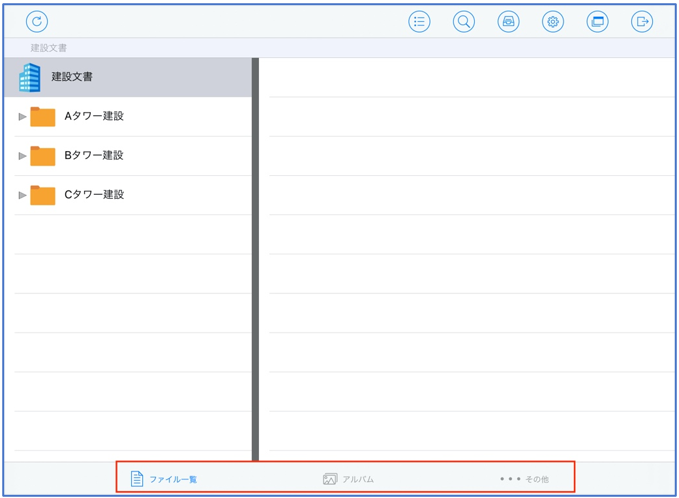Click the search magnifier icon
Viewport: 679px width, 498px height.
(x=464, y=21)
